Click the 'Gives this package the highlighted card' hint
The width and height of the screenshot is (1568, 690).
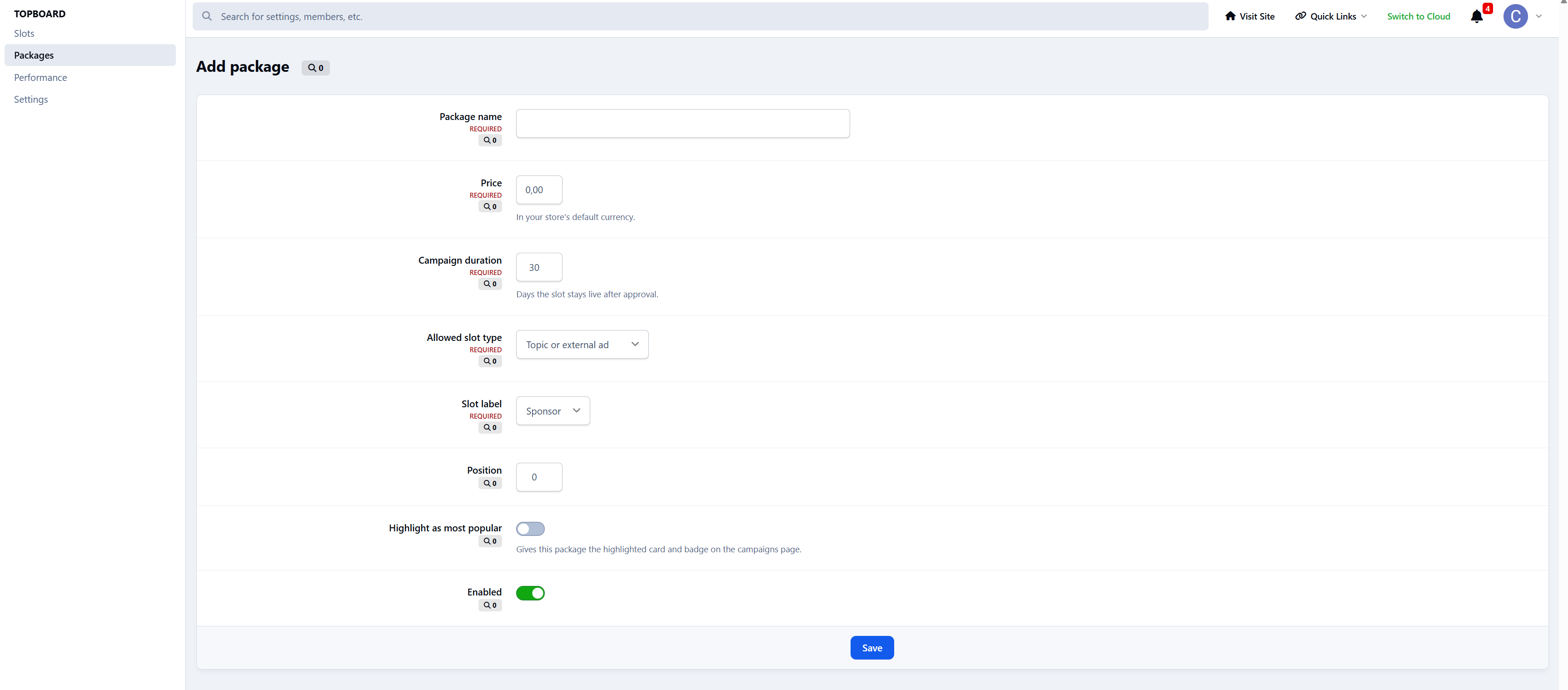tap(659, 550)
